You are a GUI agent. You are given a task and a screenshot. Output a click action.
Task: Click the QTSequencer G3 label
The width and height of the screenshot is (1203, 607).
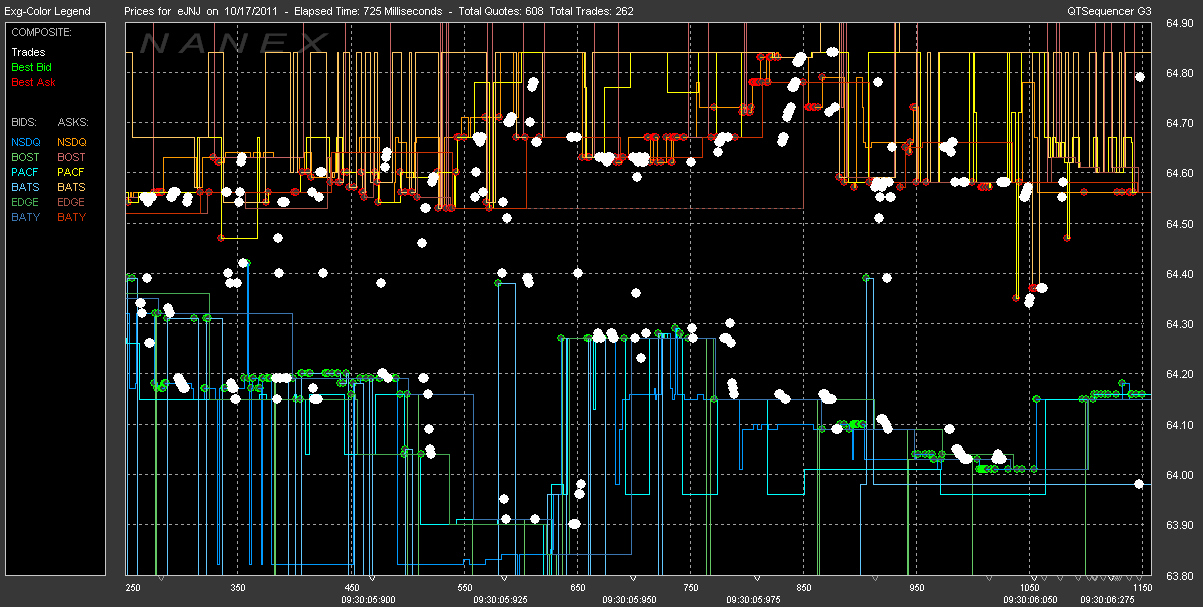click(x=1108, y=11)
